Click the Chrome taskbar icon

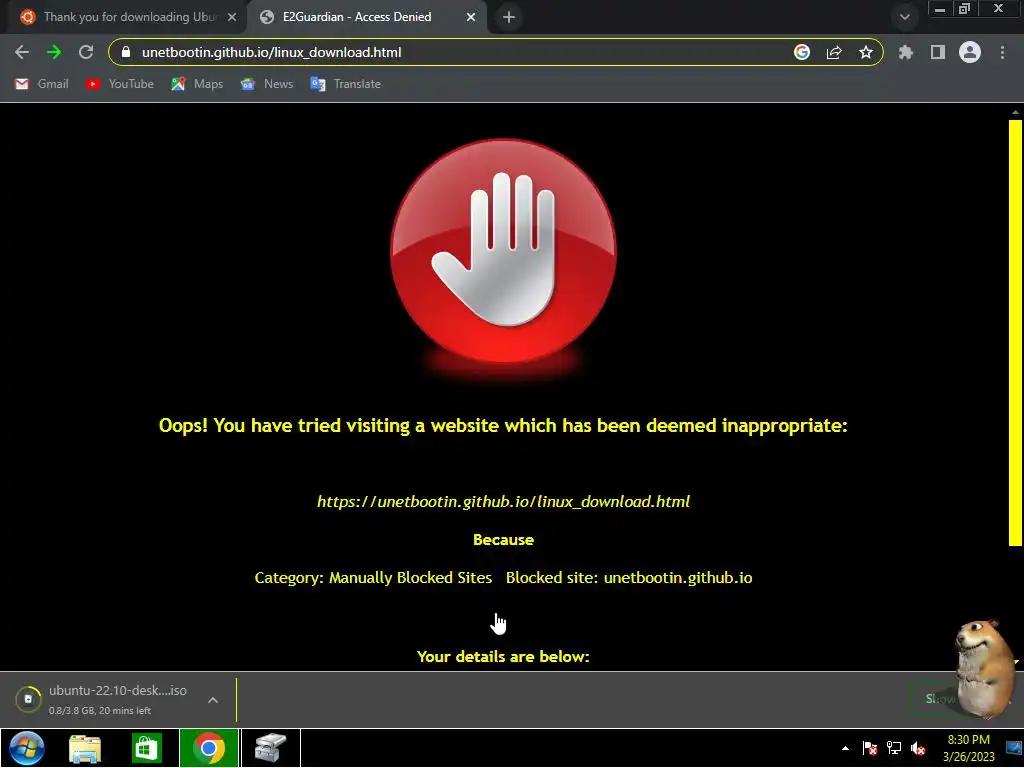(x=209, y=748)
